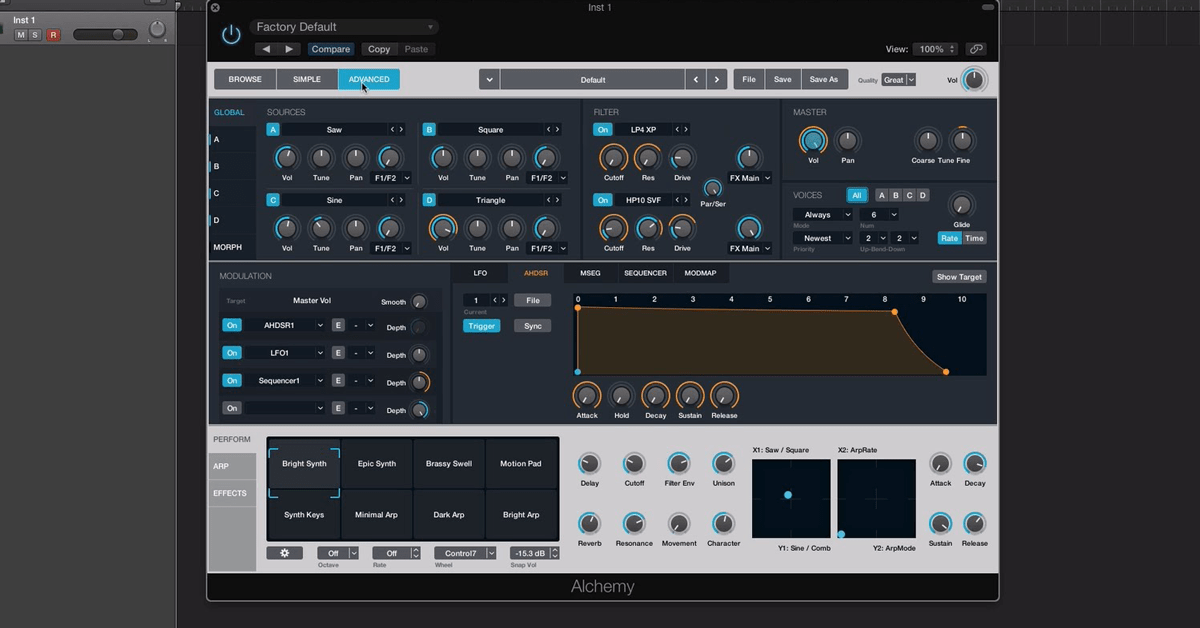The height and width of the screenshot is (628, 1200).
Task: Open the Control7 wheel assignment dropdown
Action: pyautogui.click(x=464, y=552)
